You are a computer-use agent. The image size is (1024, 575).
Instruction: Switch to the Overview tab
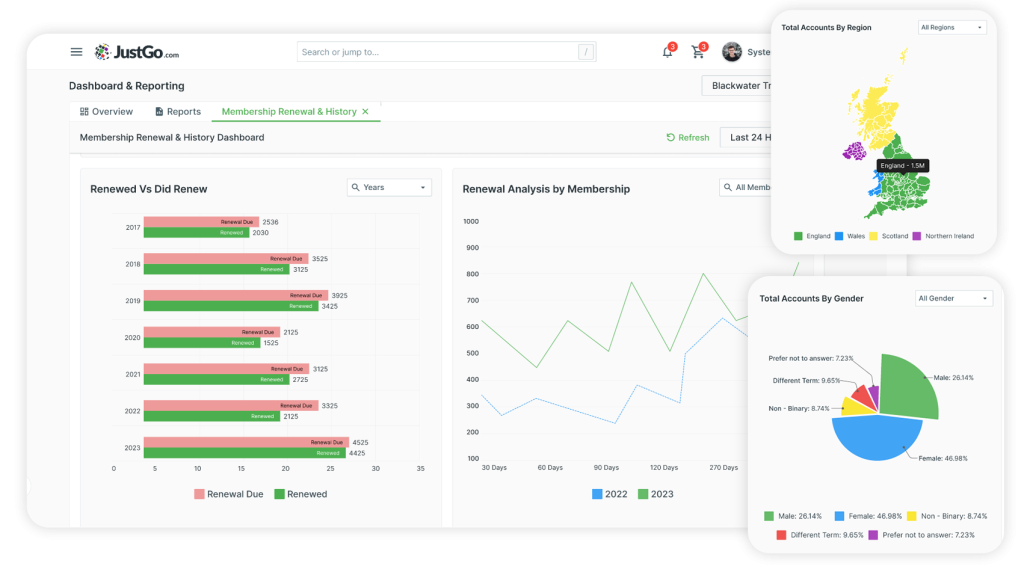tap(106, 112)
